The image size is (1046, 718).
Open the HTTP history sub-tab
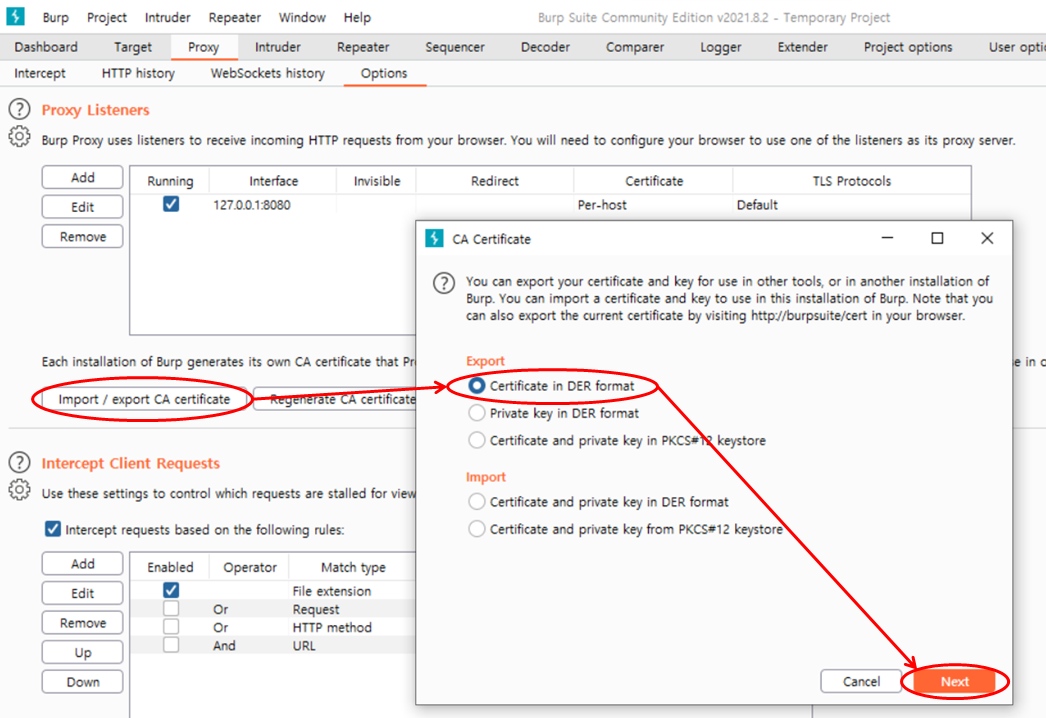138,73
